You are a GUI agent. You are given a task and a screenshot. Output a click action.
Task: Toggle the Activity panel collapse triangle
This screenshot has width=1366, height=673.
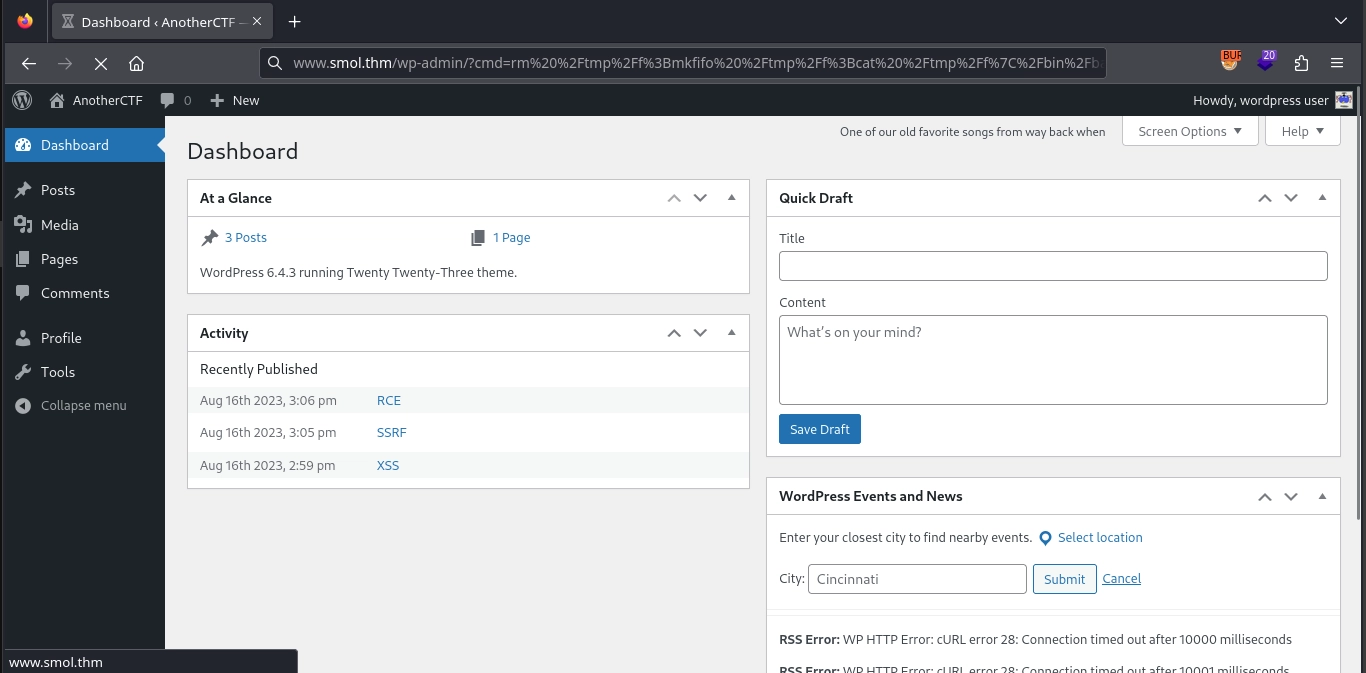pyautogui.click(x=732, y=333)
